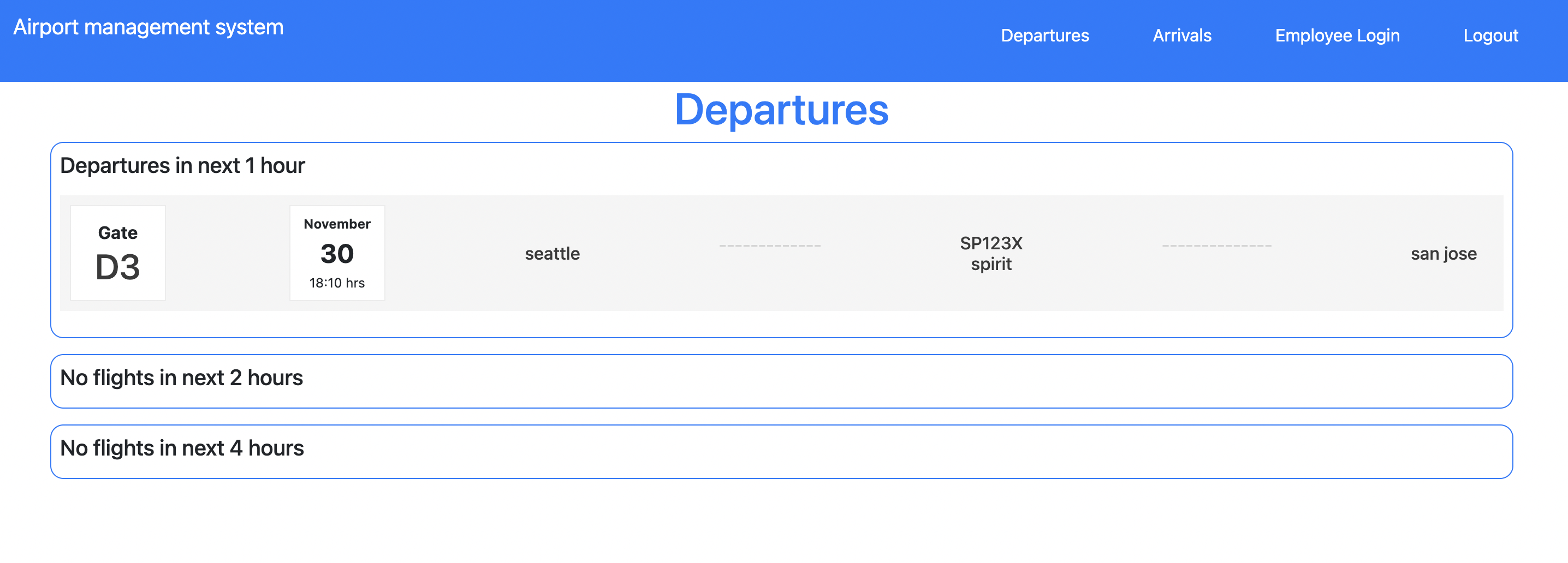Image resolution: width=1568 pixels, height=563 pixels.
Task: Select the departure time 18:10 hrs
Action: tap(337, 282)
